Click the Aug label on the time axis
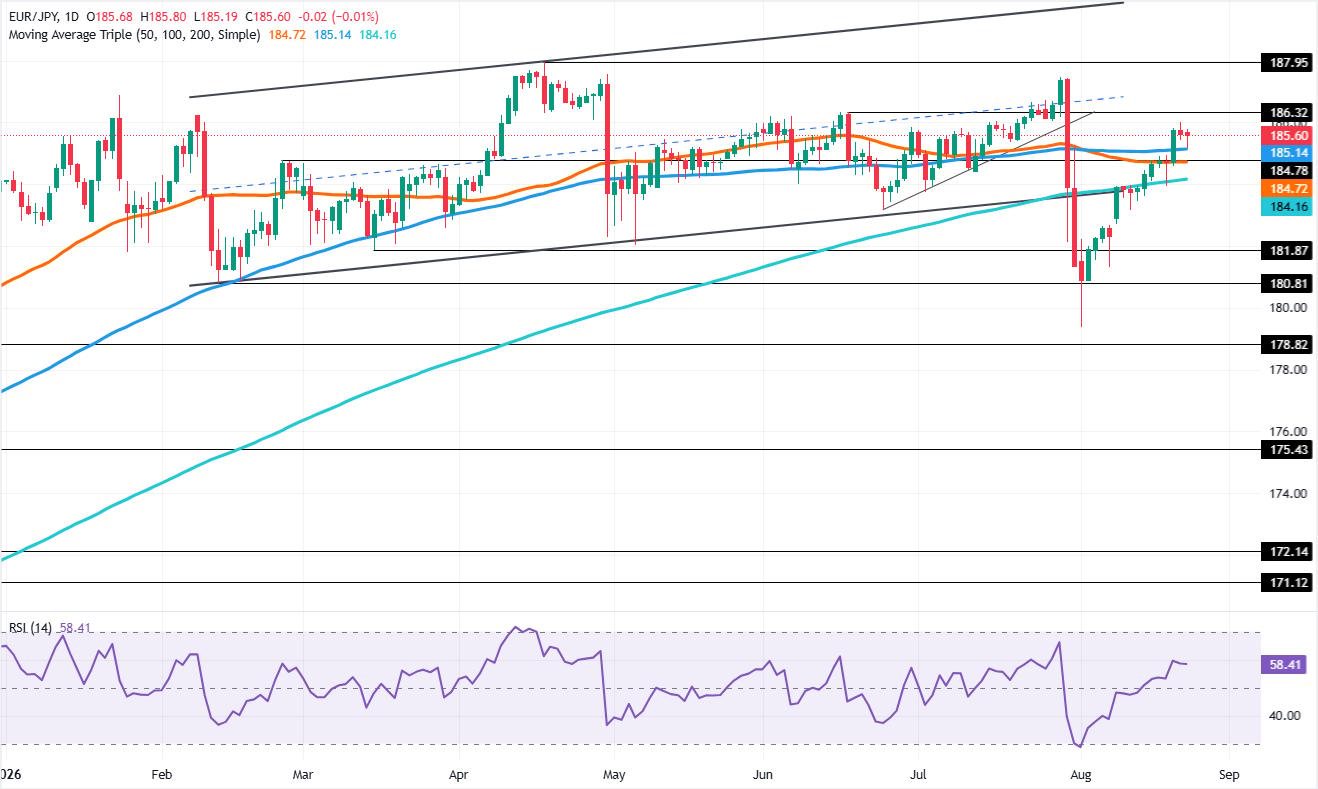This screenshot has width=1318, height=789. [1080, 775]
